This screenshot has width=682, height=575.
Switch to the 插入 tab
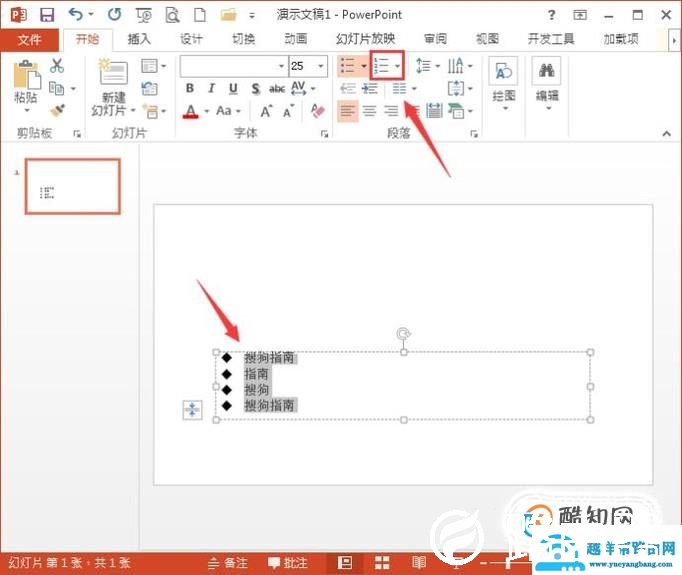point(139,39)
